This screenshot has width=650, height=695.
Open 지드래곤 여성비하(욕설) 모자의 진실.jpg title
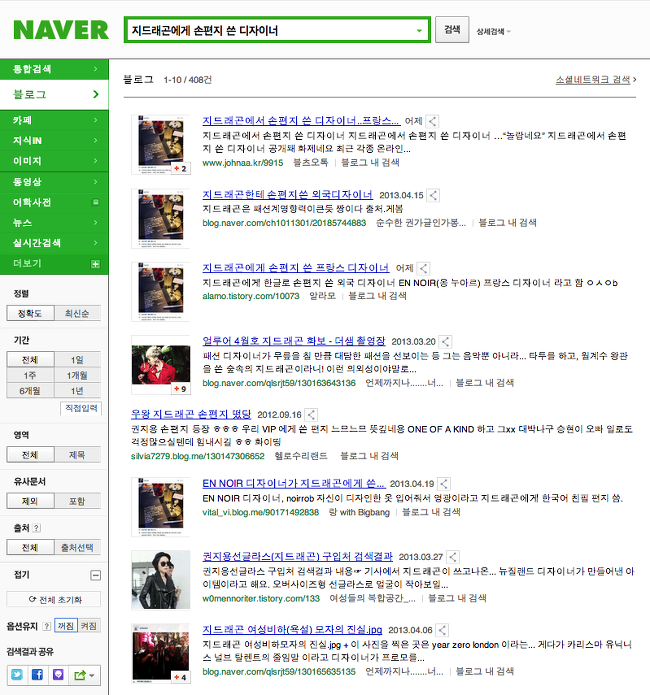click(x=292, y=629)
